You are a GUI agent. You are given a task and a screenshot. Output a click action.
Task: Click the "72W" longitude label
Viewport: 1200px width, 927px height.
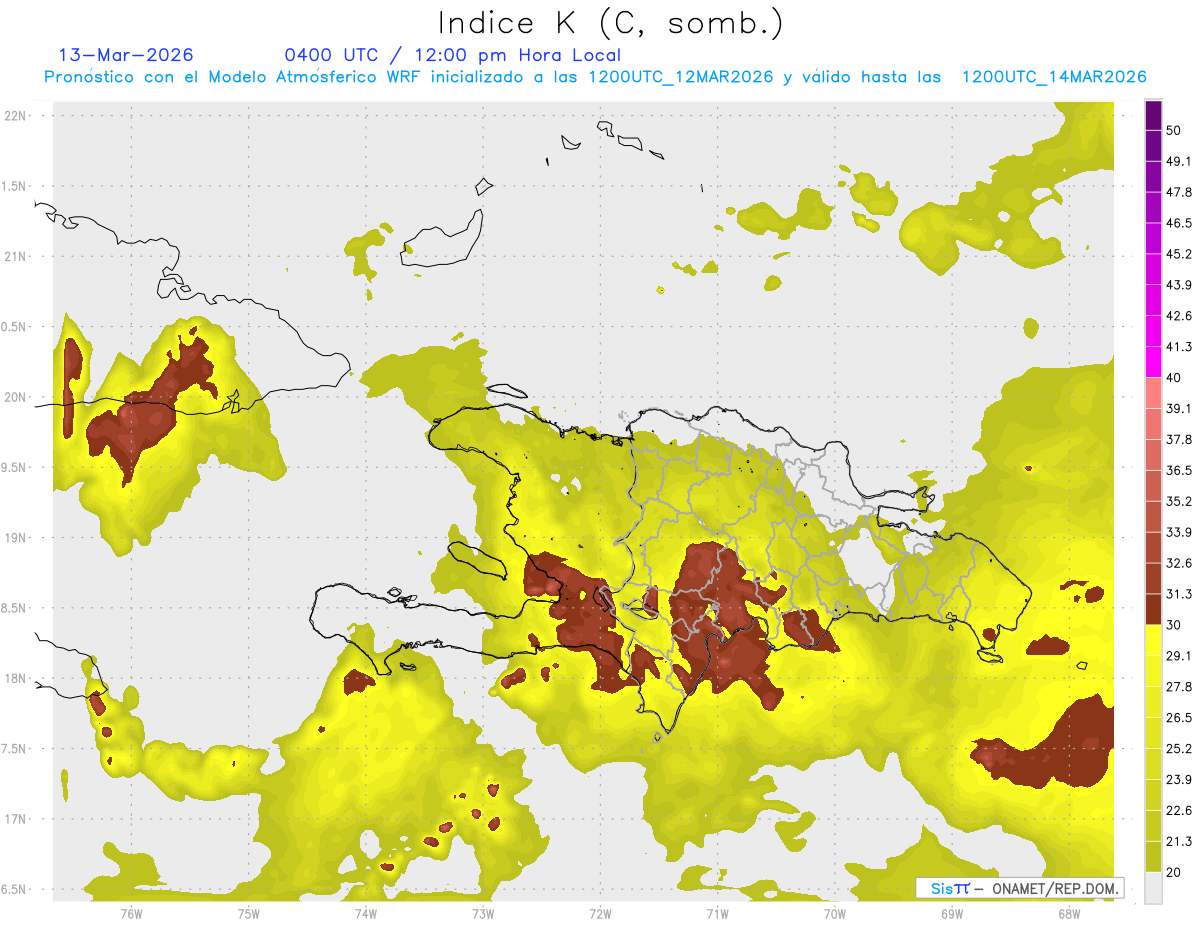coord(600,913)
